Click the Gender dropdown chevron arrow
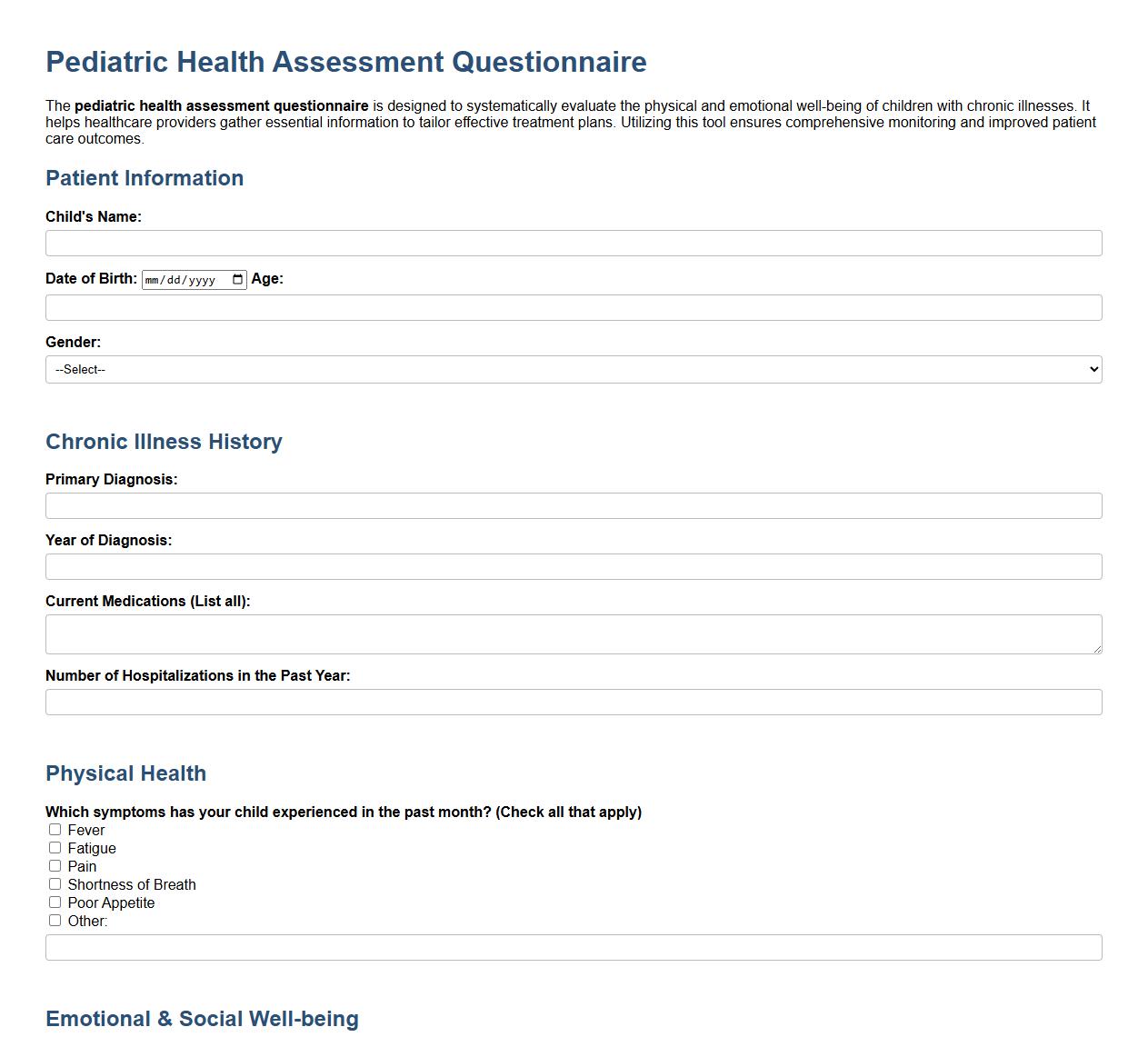The height and width of the screenshot is (1037, 1148). coord(1092,369)
